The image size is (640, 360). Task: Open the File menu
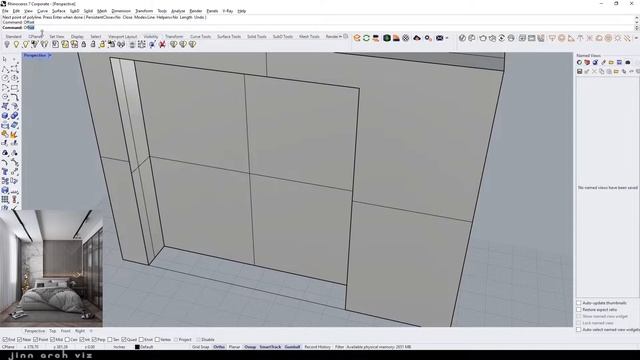point(5,11)
